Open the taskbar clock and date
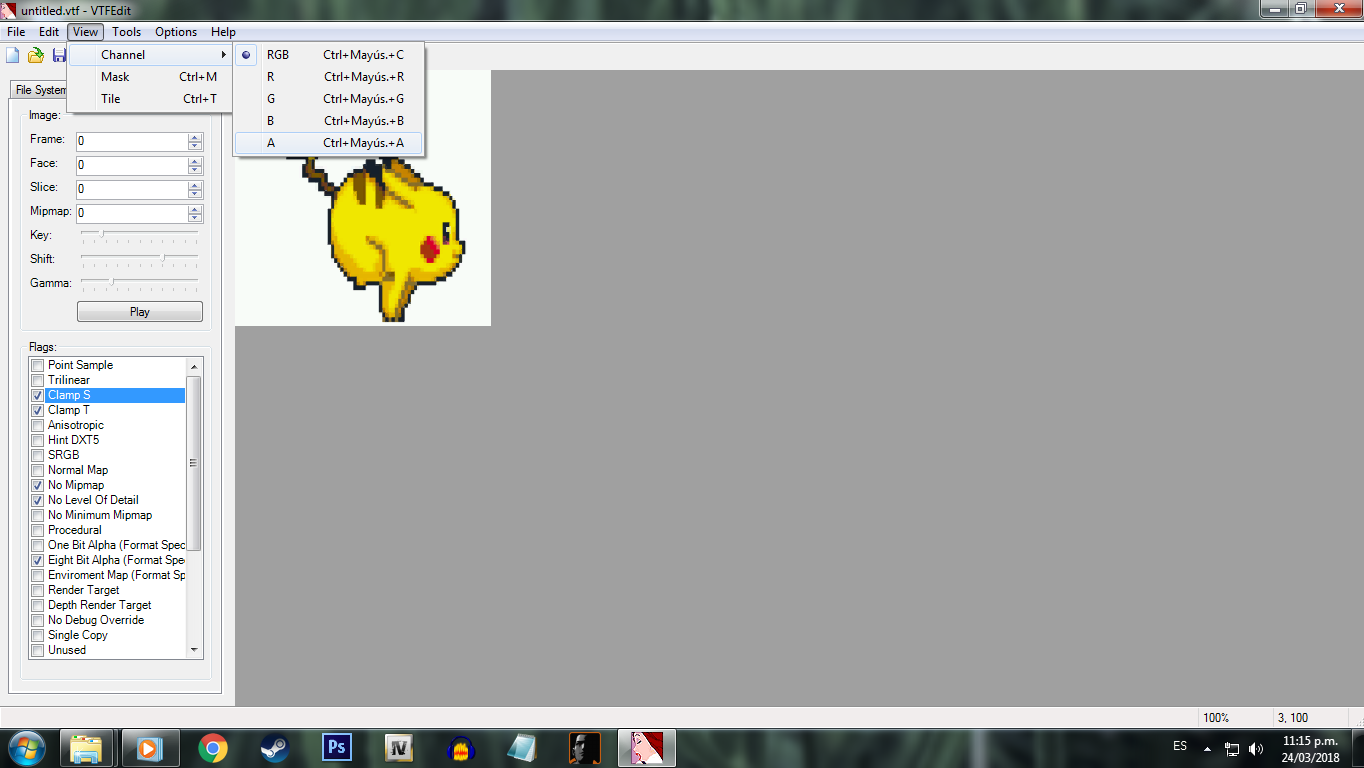 tap(1310, 749)
